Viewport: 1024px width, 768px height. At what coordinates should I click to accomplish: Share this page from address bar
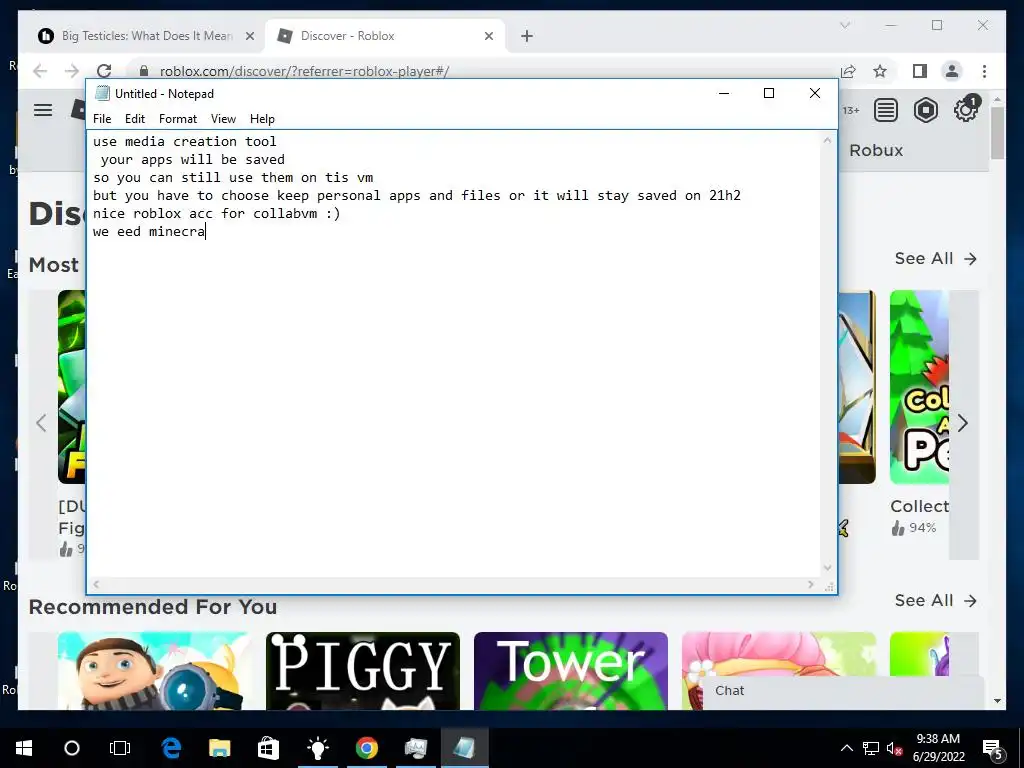[848, 71]
